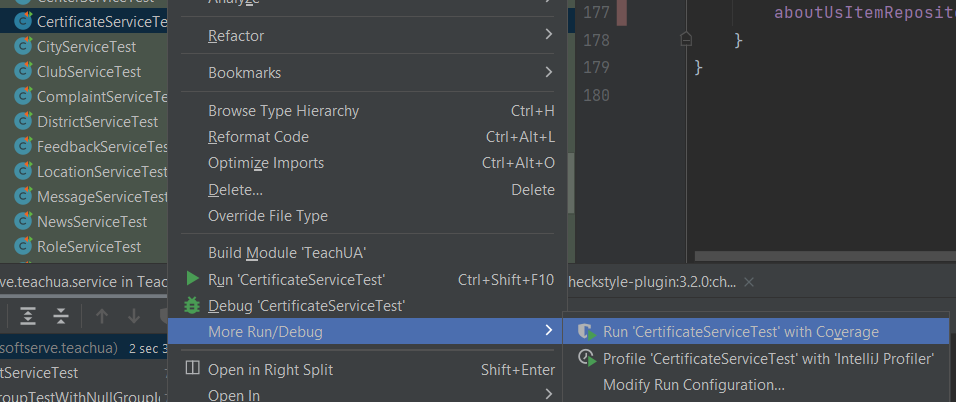Screen dimensions: 956x402
Task: Debug 'CertificateServiceTest' from context menu
Action: tap(370, 305)
